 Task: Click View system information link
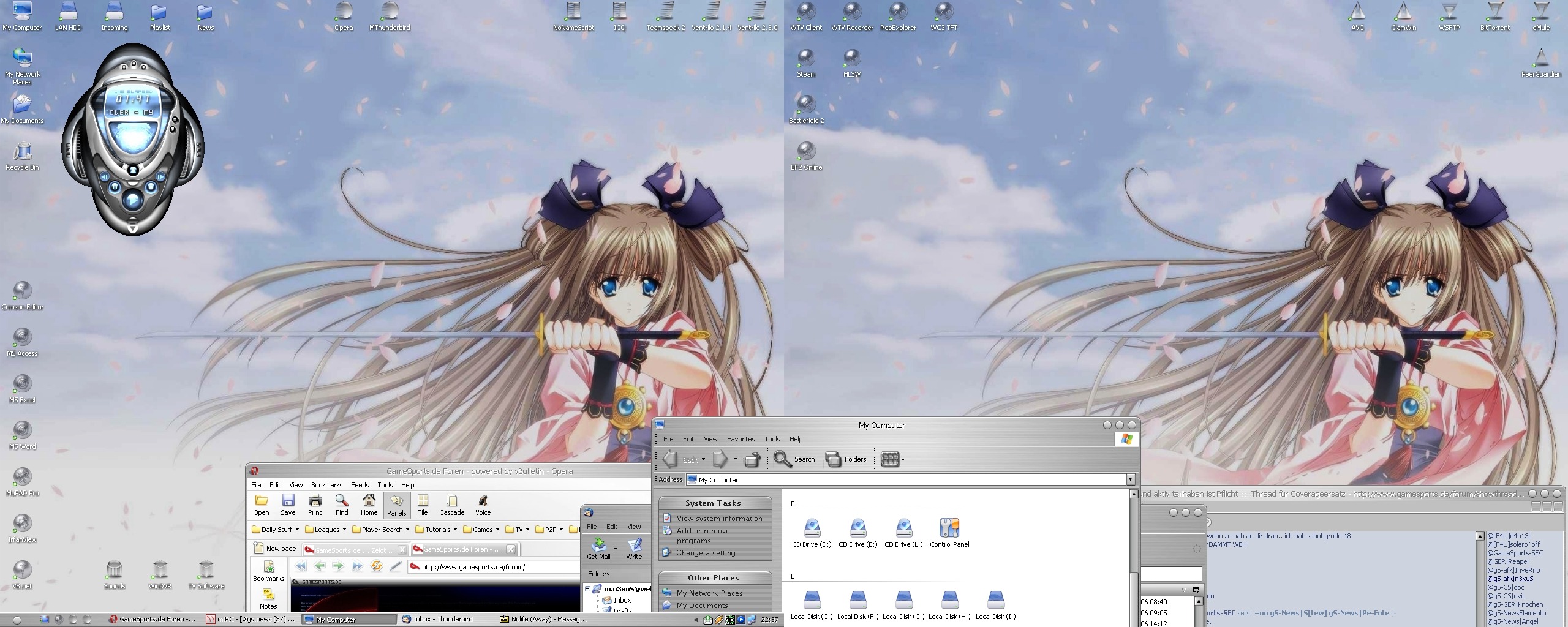pyautogui.click(x=719, y=519)
